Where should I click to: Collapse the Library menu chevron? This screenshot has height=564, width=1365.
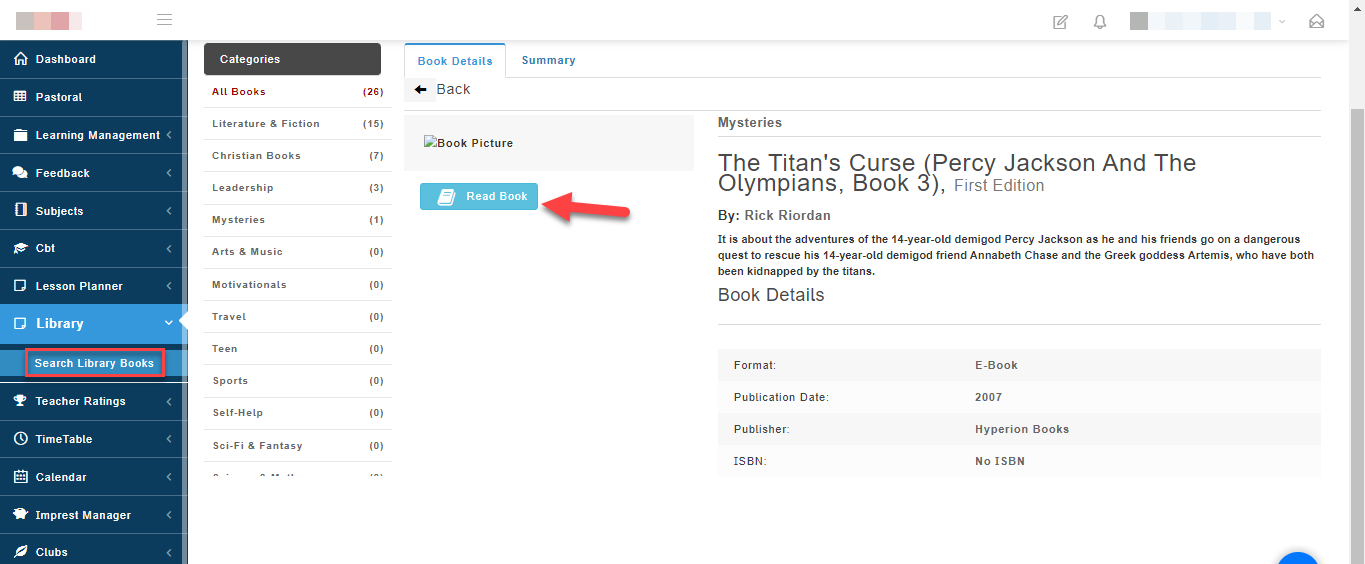169,323
